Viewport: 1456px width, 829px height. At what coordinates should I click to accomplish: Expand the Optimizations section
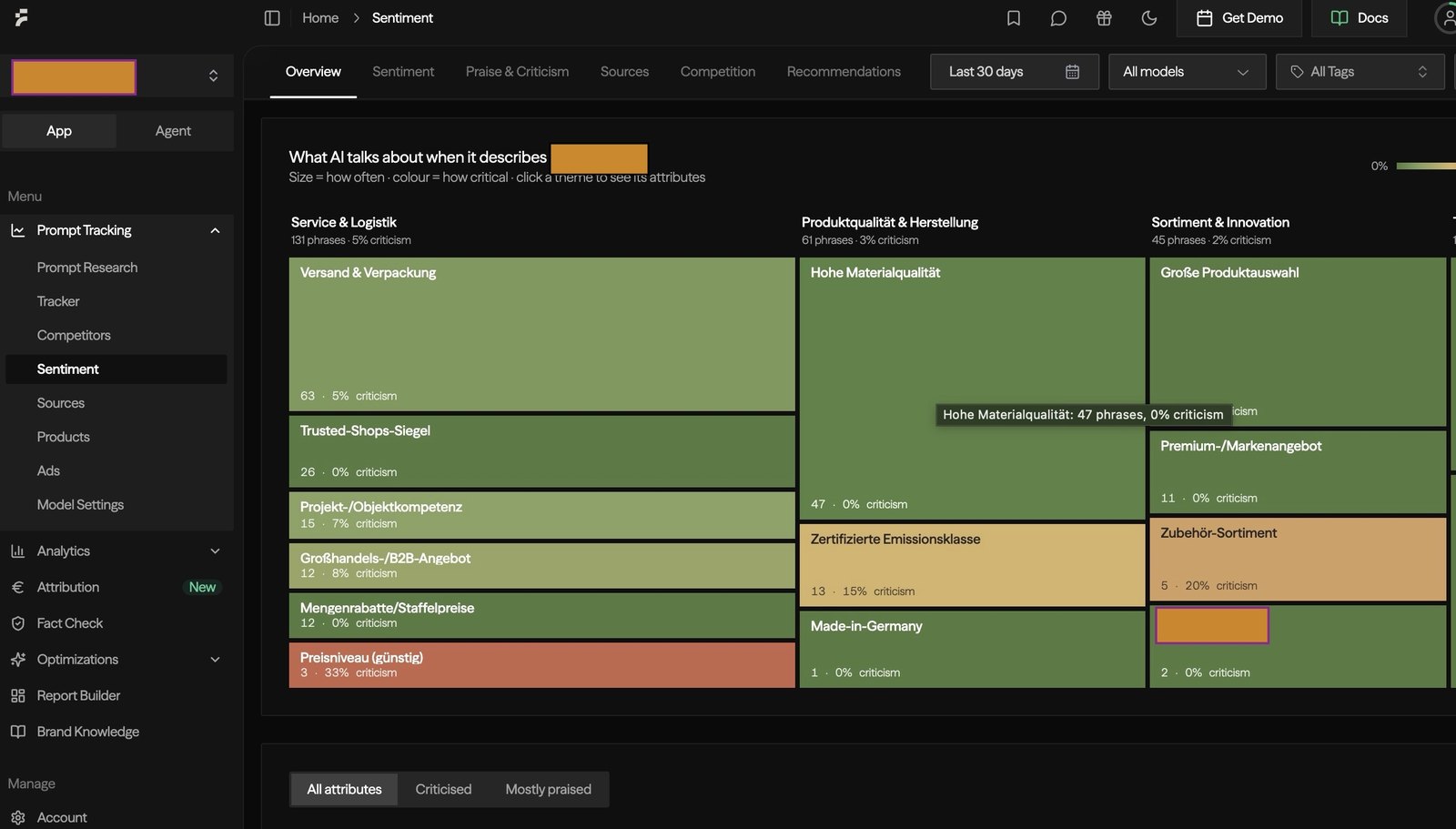215,660
